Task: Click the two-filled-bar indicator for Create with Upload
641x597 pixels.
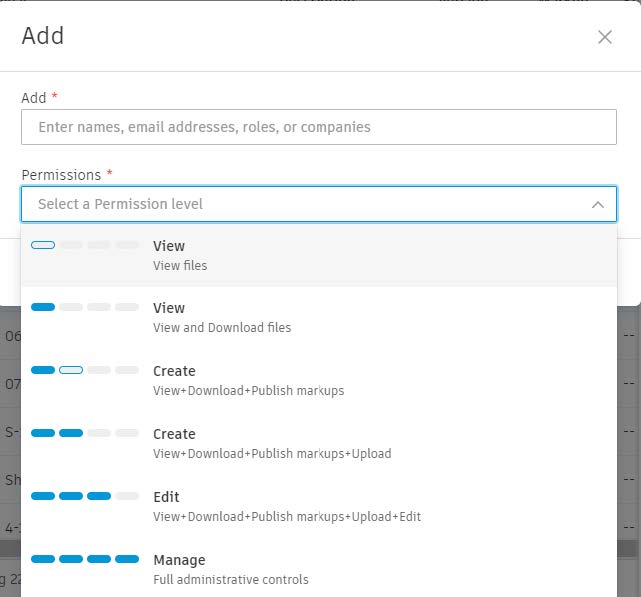Action: 85,433
